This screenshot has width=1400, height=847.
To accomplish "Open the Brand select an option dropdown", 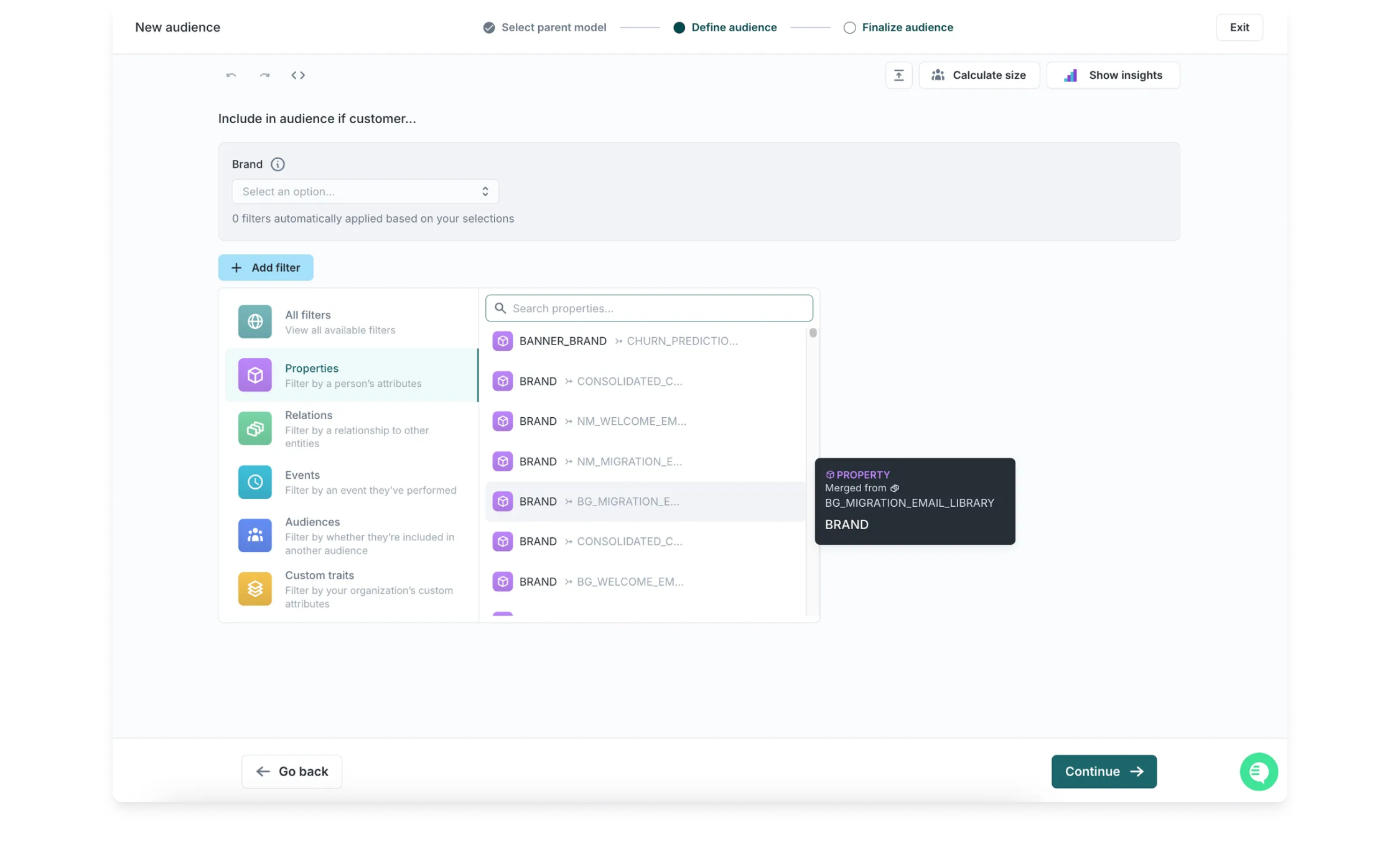I will pyautogui.click(x=365, y=192).
